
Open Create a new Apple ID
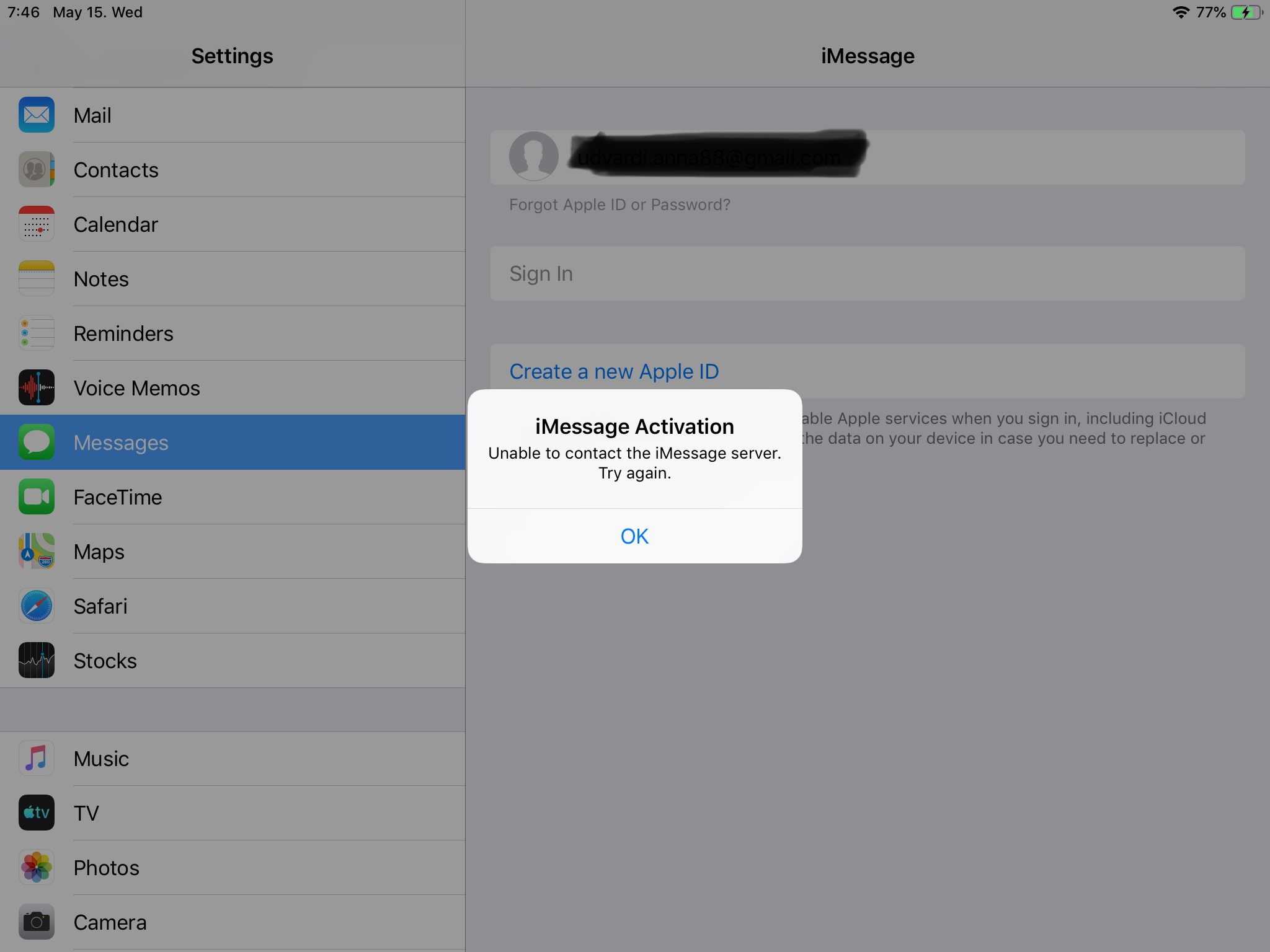(x=614, y=371)
